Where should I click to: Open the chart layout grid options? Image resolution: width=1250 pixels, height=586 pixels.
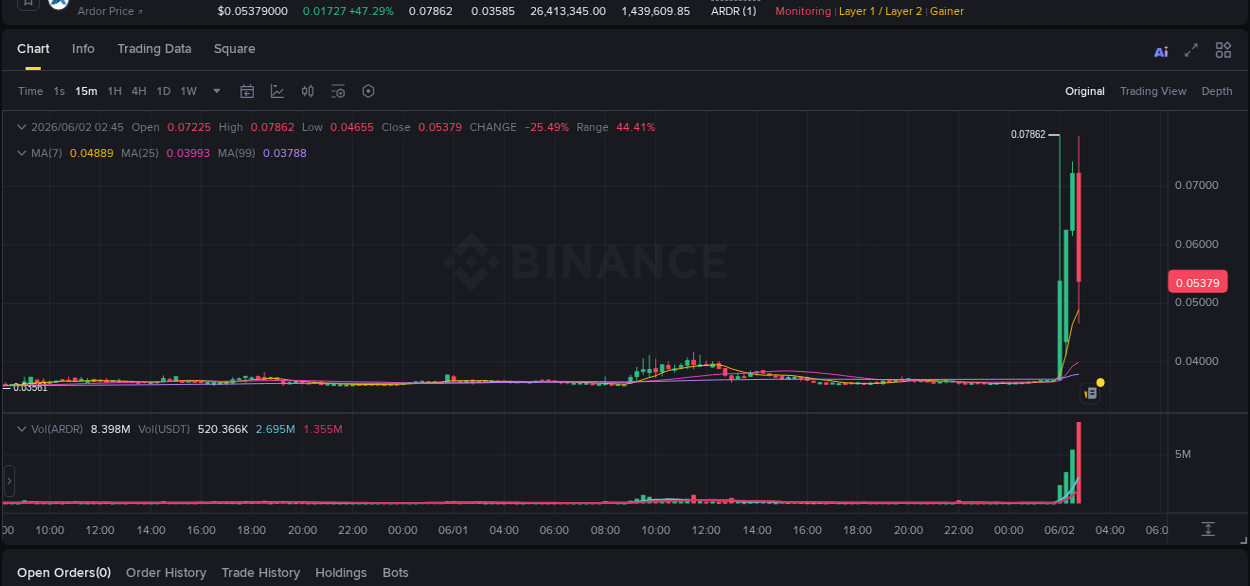tap(1223, 50)
